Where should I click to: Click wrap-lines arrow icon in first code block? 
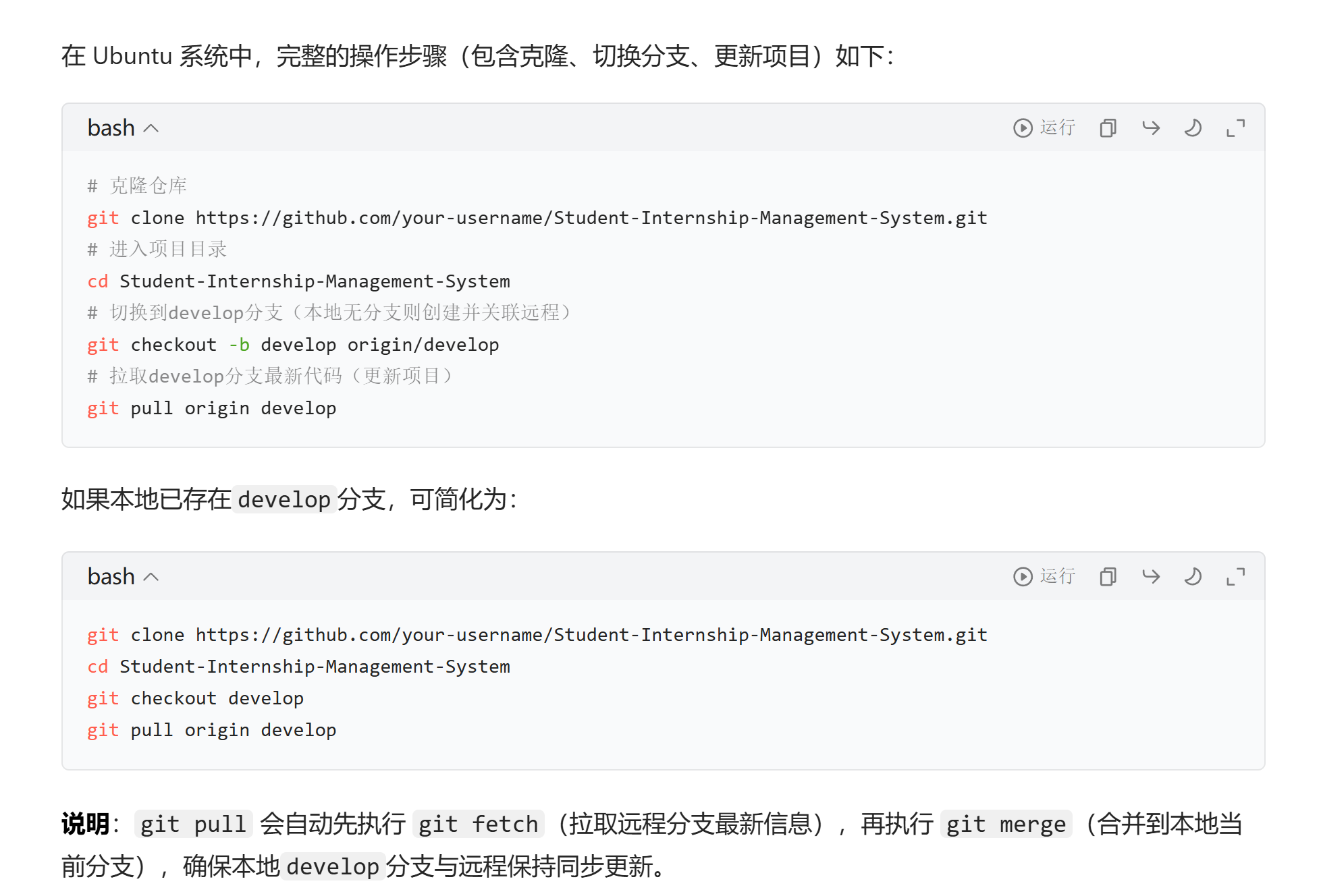[1151, 128]
